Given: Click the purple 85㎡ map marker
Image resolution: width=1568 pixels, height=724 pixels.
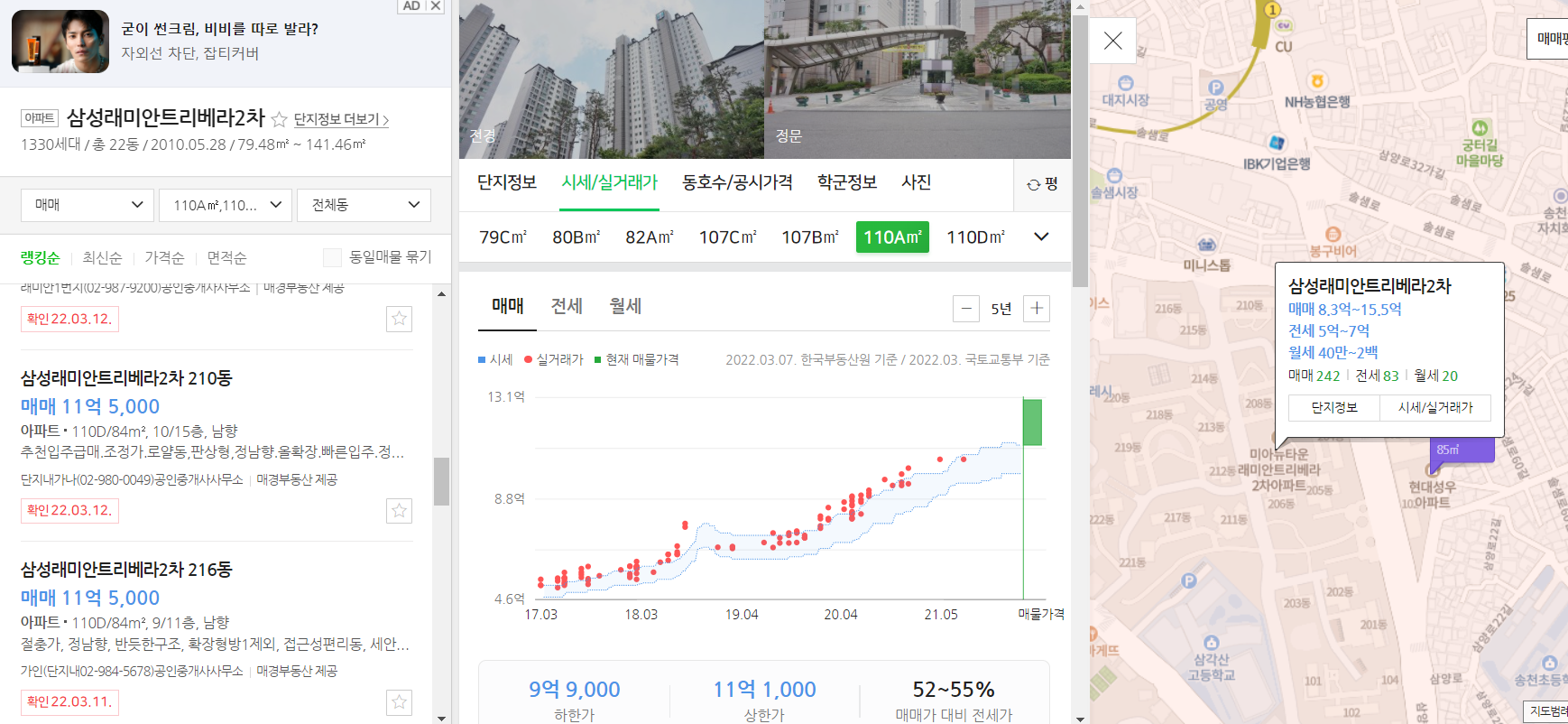Looking at the screenshot, I should coord(1462,450).
